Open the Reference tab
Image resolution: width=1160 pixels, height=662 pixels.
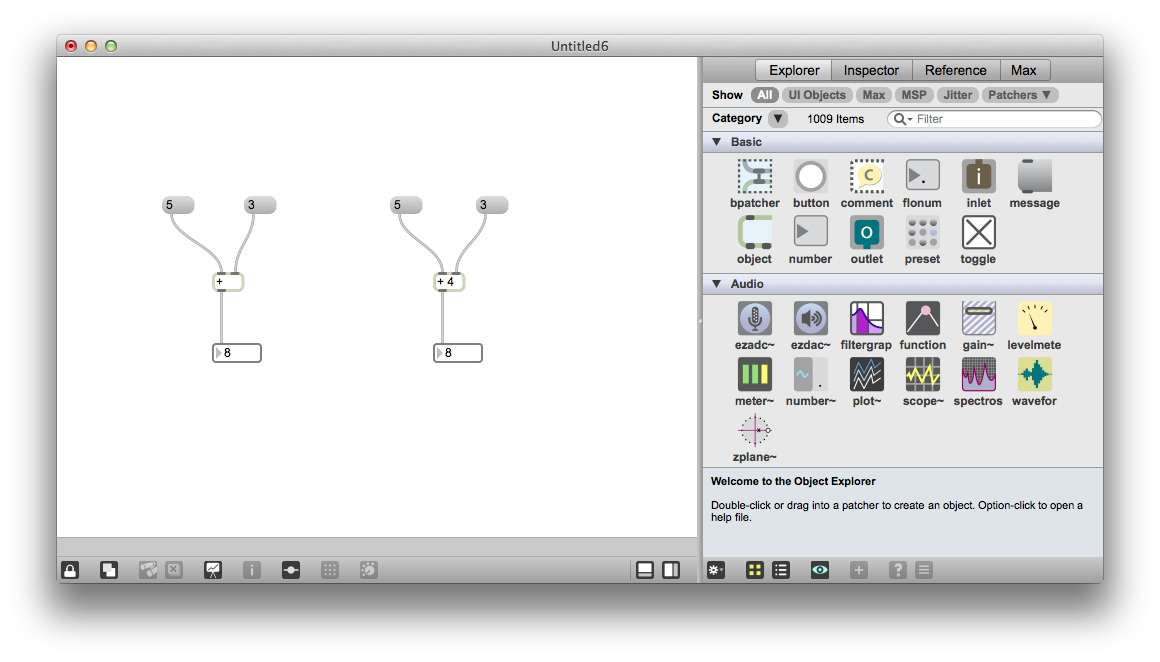[956, 70]
